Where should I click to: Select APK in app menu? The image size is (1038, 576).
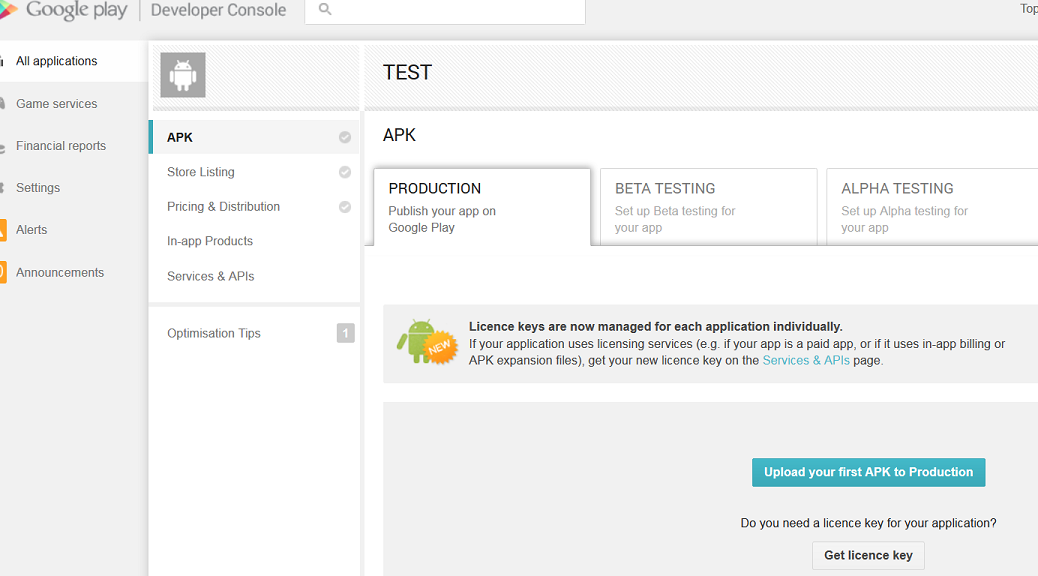point(255,137)
